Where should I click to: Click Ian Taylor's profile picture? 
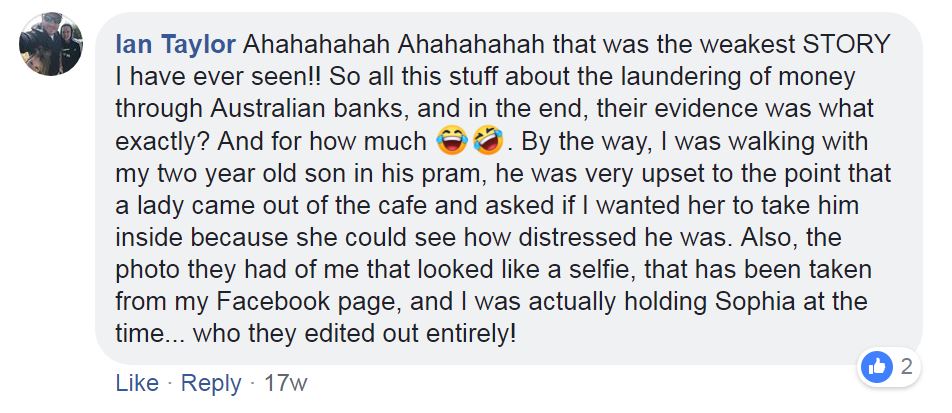(x=50, y=44)
